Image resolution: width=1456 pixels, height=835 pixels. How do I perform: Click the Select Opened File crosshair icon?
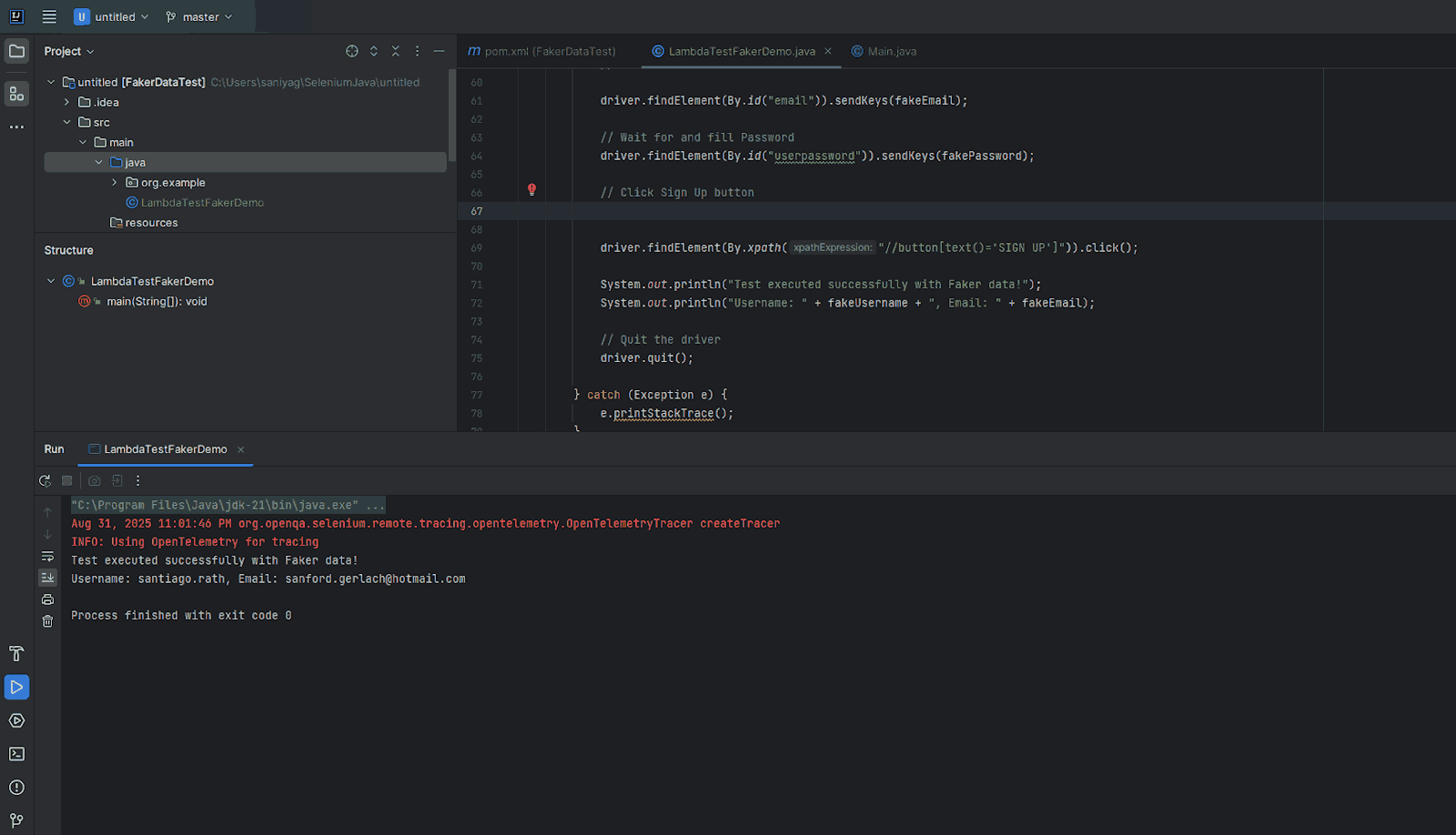352,52
